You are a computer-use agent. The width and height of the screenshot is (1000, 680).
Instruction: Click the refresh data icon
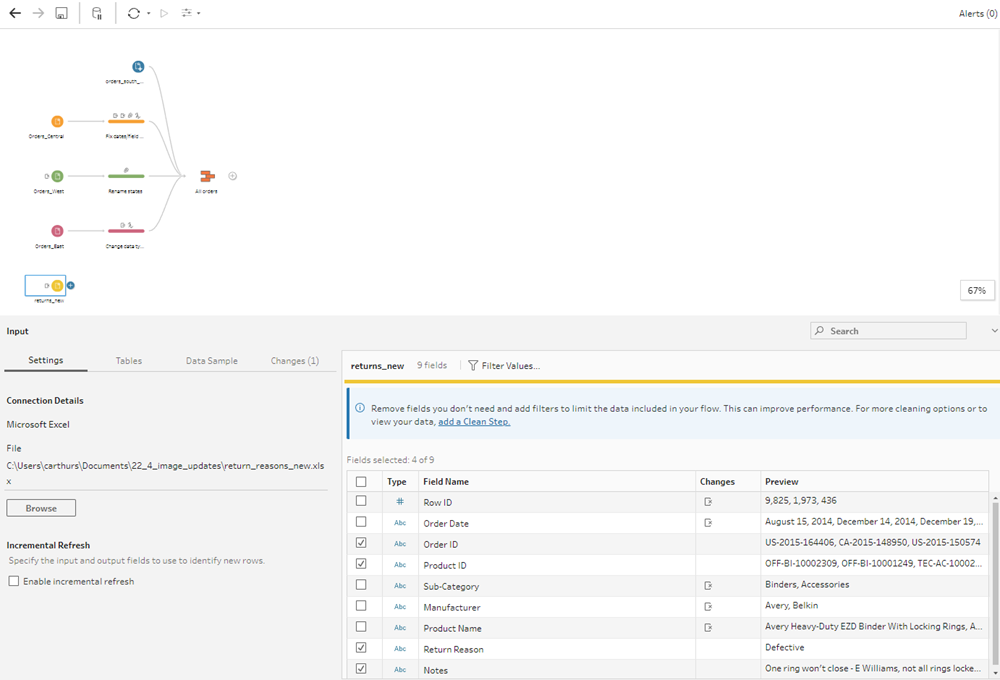pos(133,13)
